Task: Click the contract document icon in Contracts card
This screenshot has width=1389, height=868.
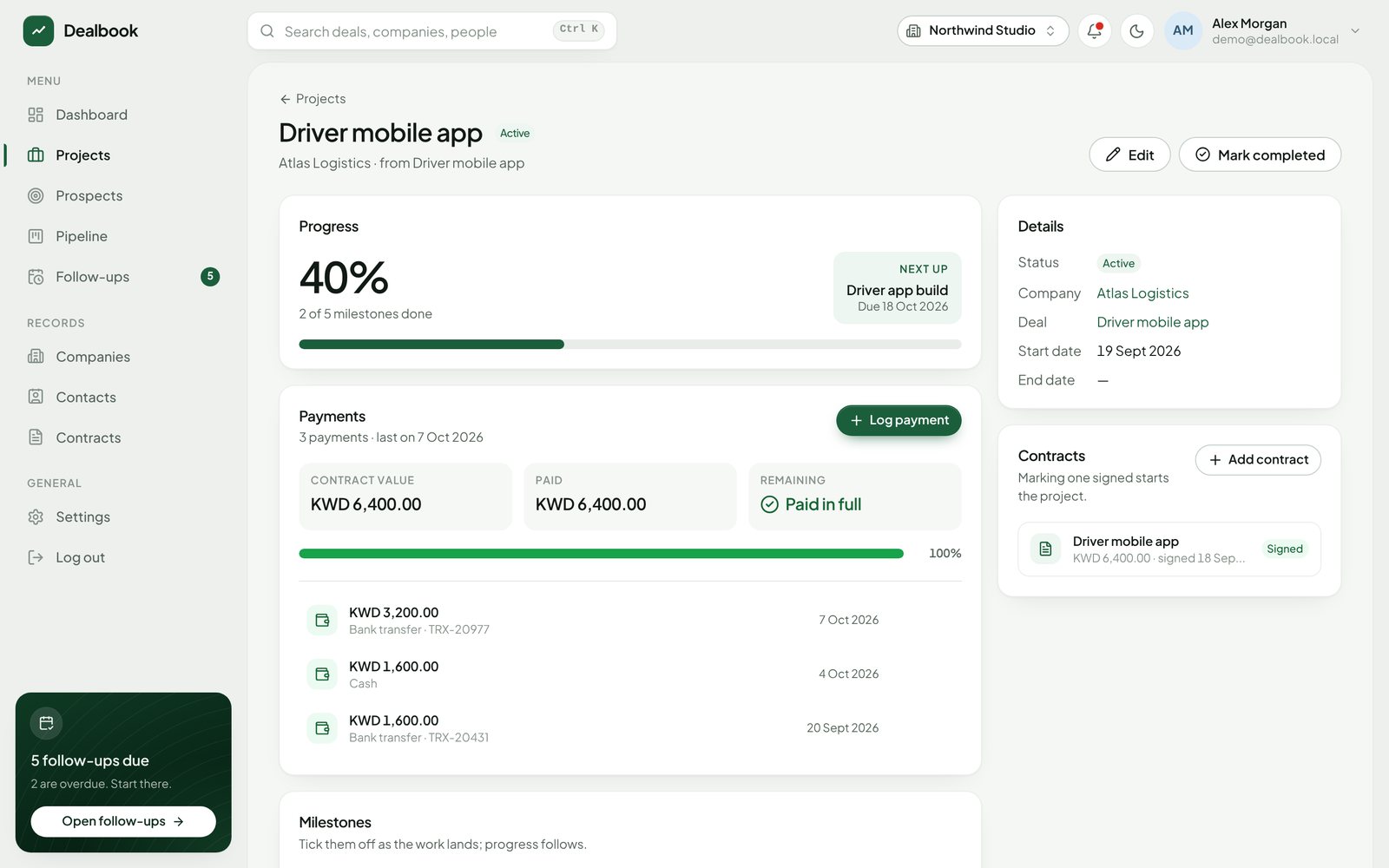Action: [x=1045, y=549]
